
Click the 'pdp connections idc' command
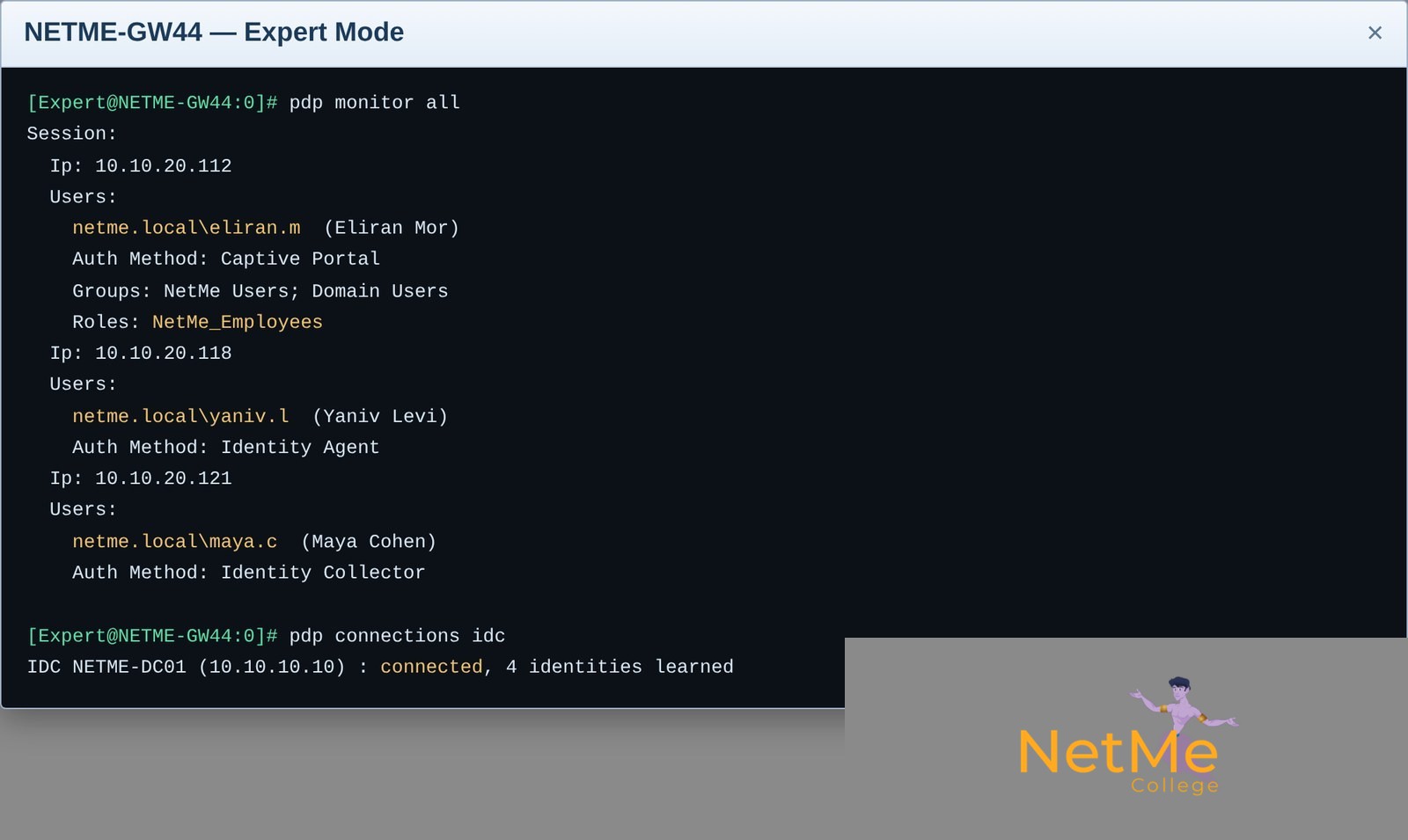click(x=398, y=635)
